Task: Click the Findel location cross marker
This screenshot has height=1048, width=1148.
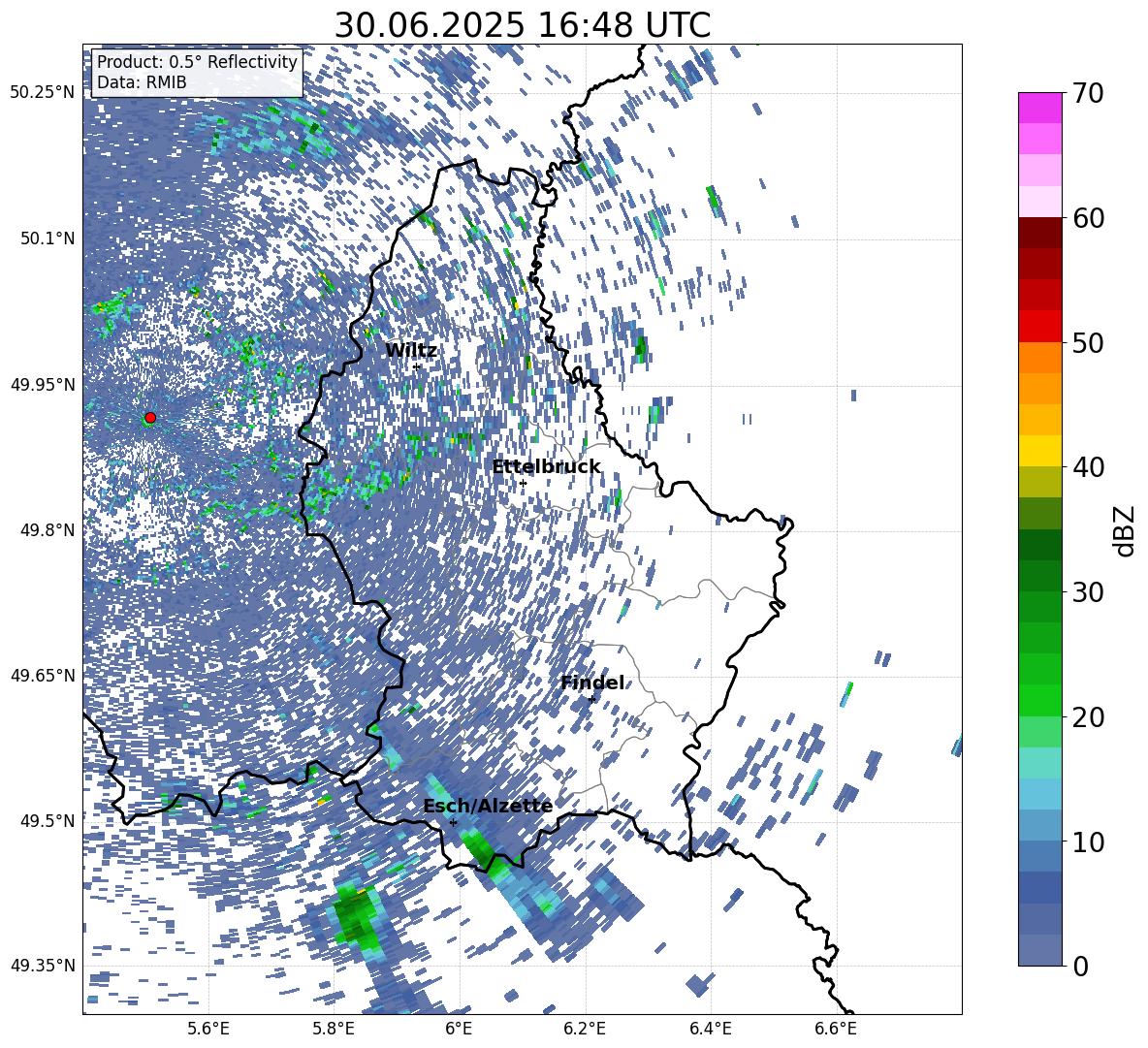Action: point(591,699)
